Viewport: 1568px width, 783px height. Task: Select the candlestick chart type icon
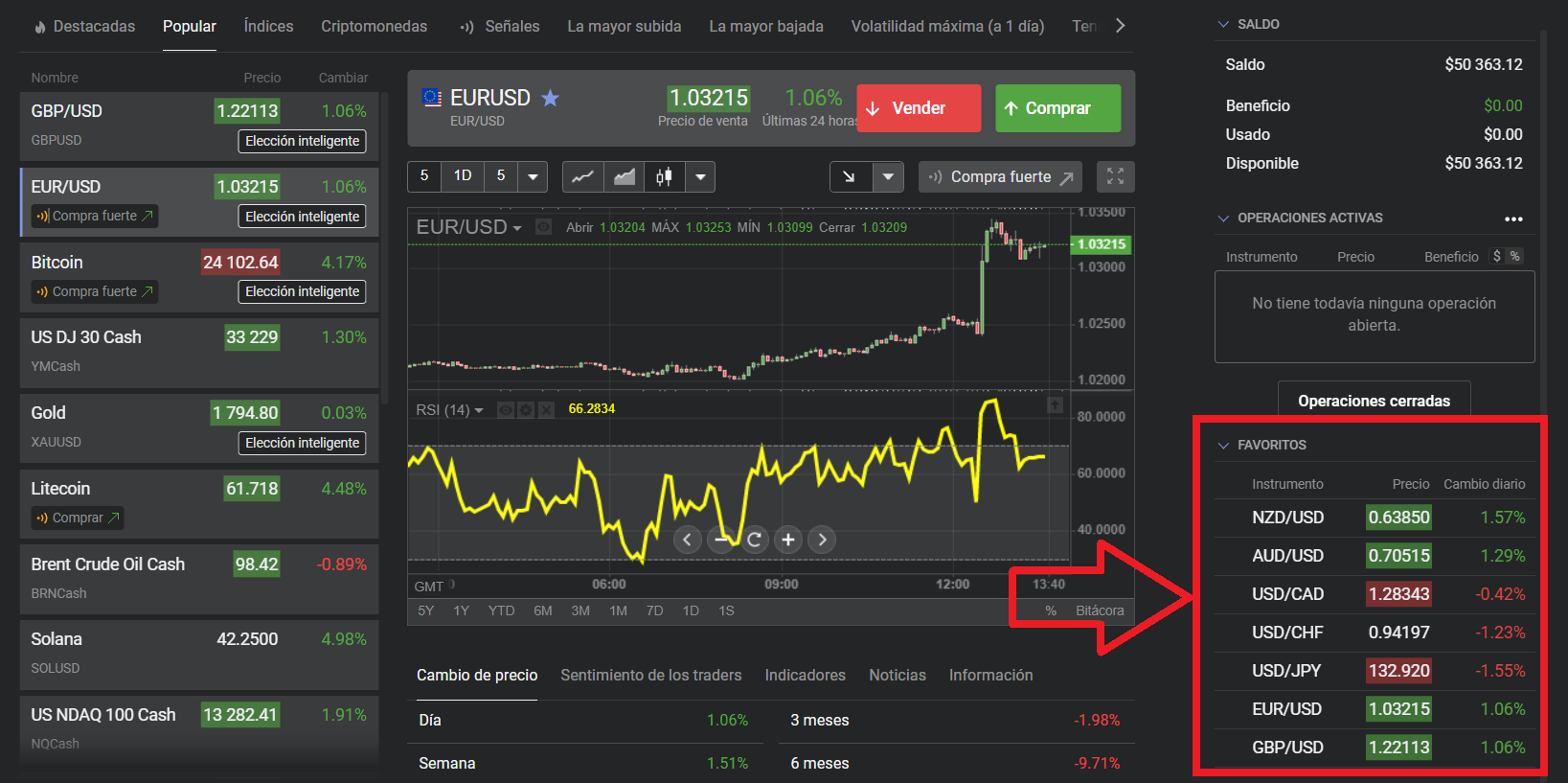coord(664,177)
